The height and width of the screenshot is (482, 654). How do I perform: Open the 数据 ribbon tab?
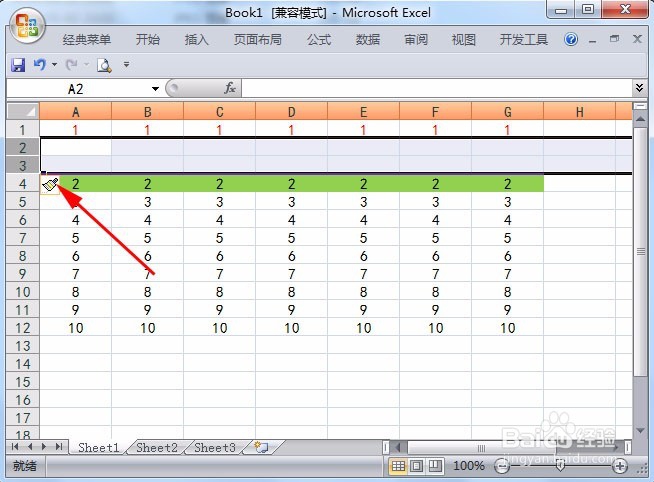pyautogui.click(x=367, y=40)
